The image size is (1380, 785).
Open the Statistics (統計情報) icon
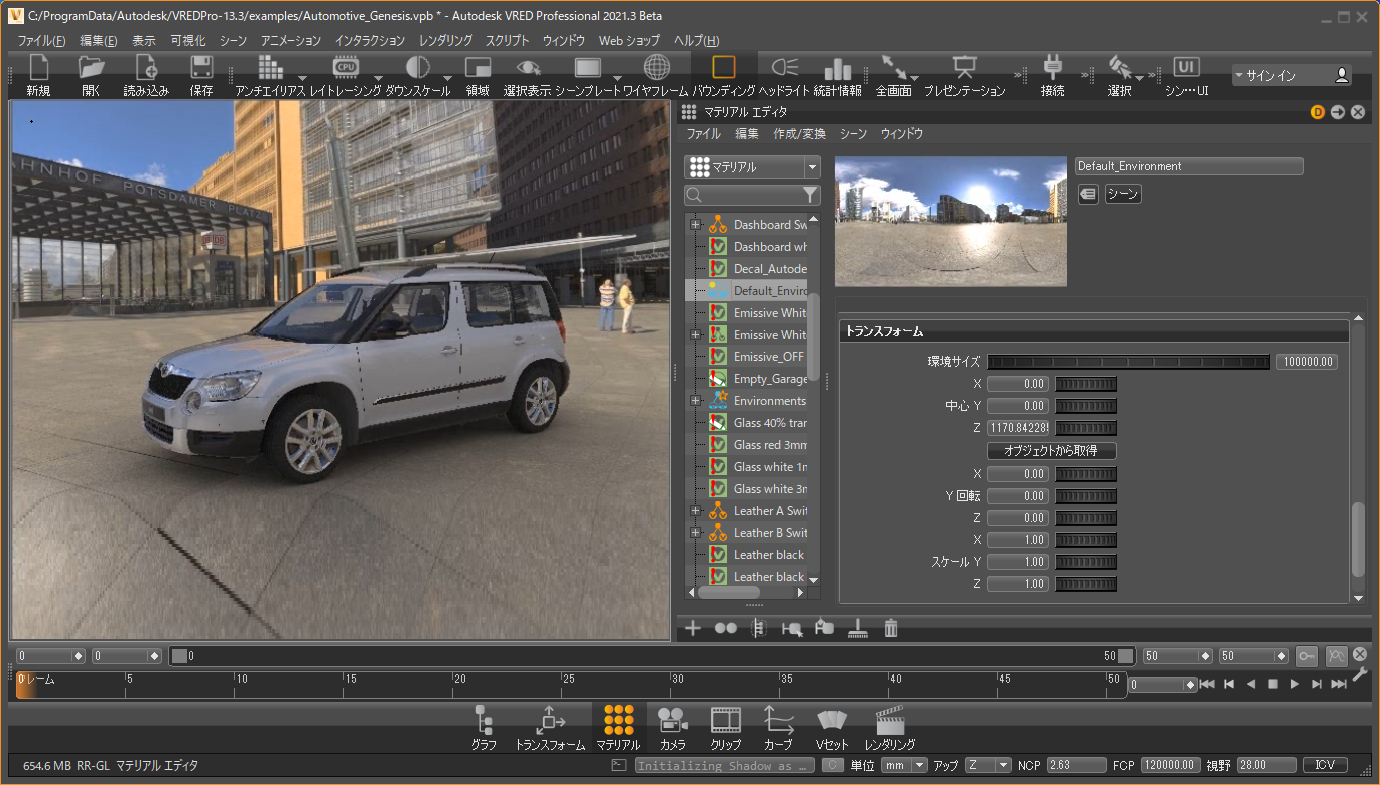837,69
